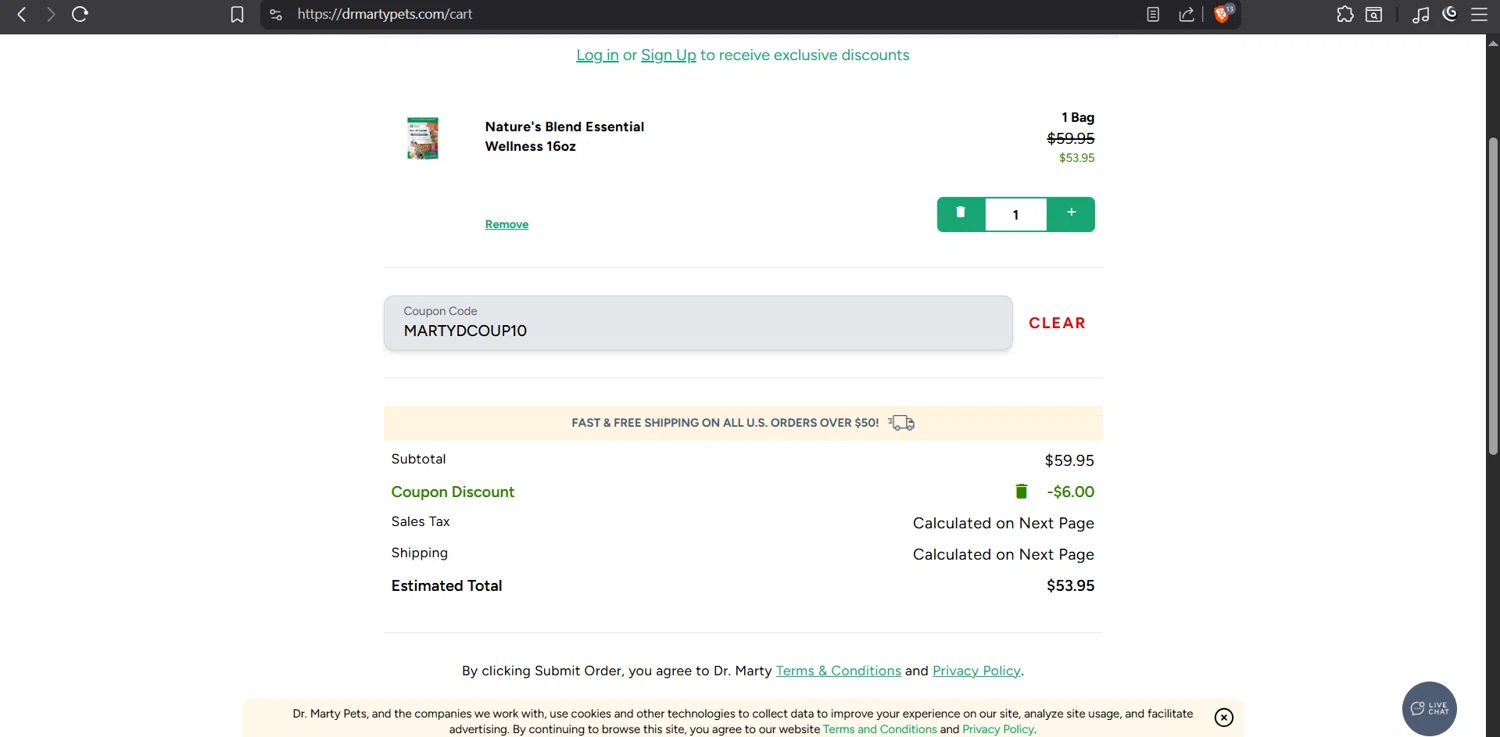Open the browser hamburger menu
The height and width of the screenshot is (737, 1500).
click(1479, 14)
